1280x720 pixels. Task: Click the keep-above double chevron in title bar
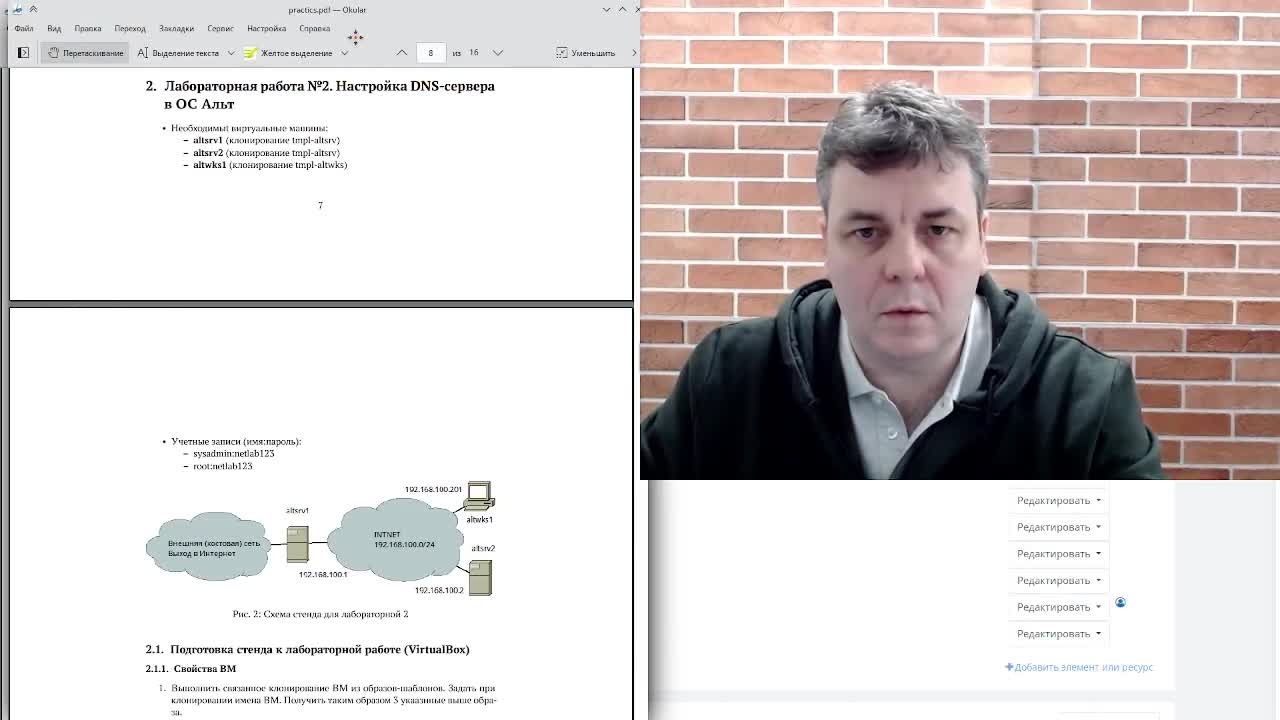[x=33, y=9]
